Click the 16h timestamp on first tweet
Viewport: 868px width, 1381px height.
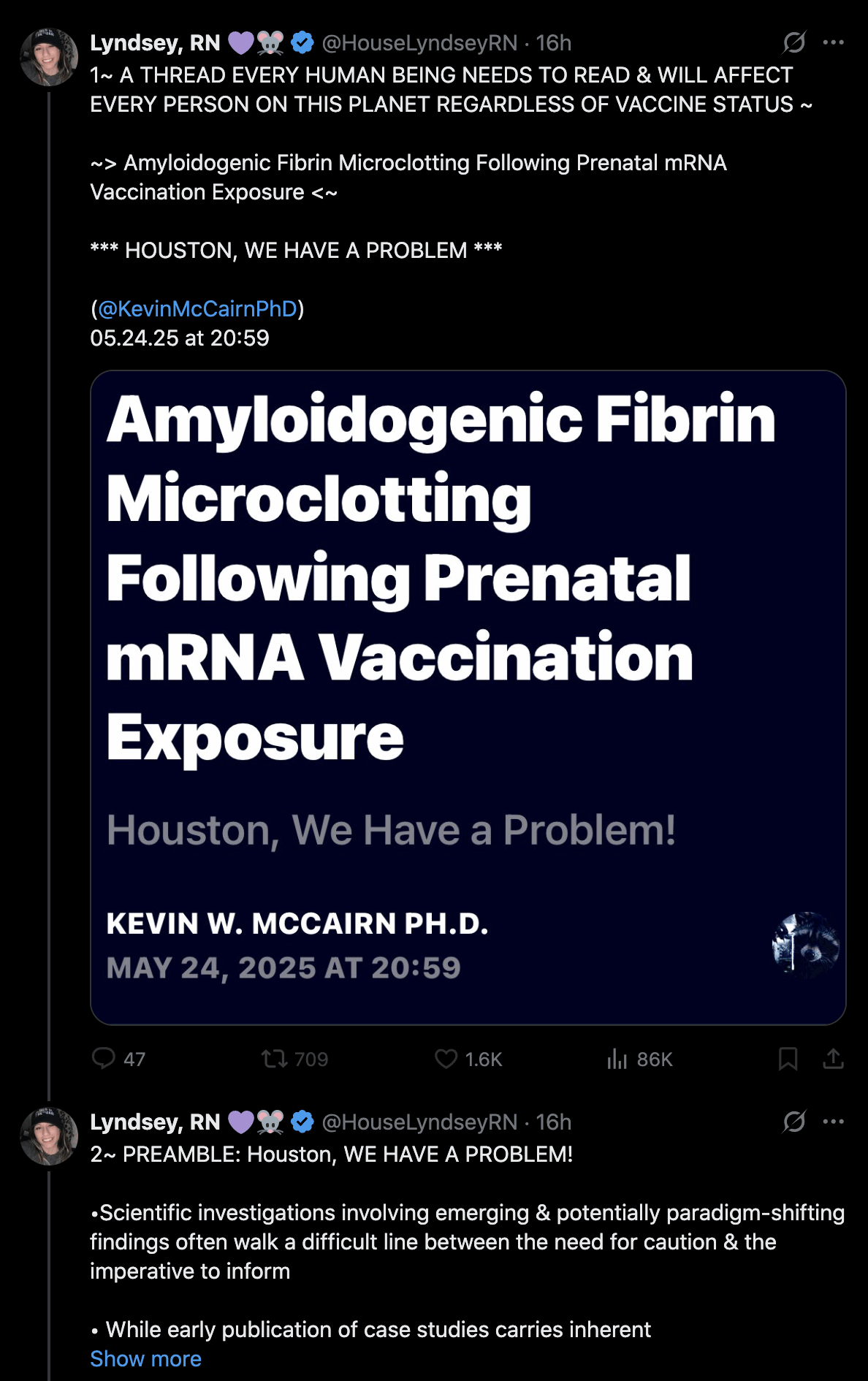(554, 43)
